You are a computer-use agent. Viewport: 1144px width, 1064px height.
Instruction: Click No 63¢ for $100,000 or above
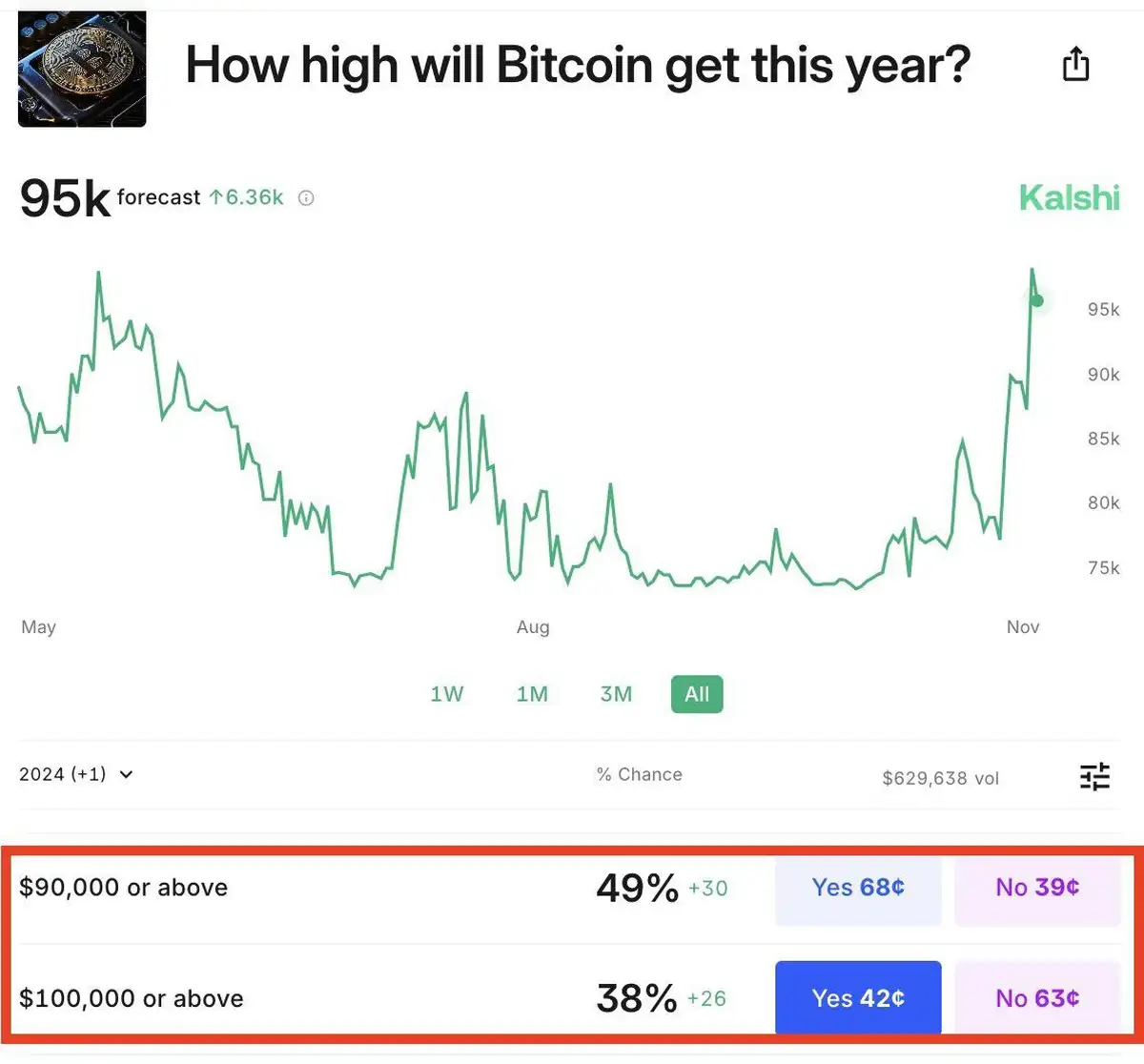tap(1037, 998)
